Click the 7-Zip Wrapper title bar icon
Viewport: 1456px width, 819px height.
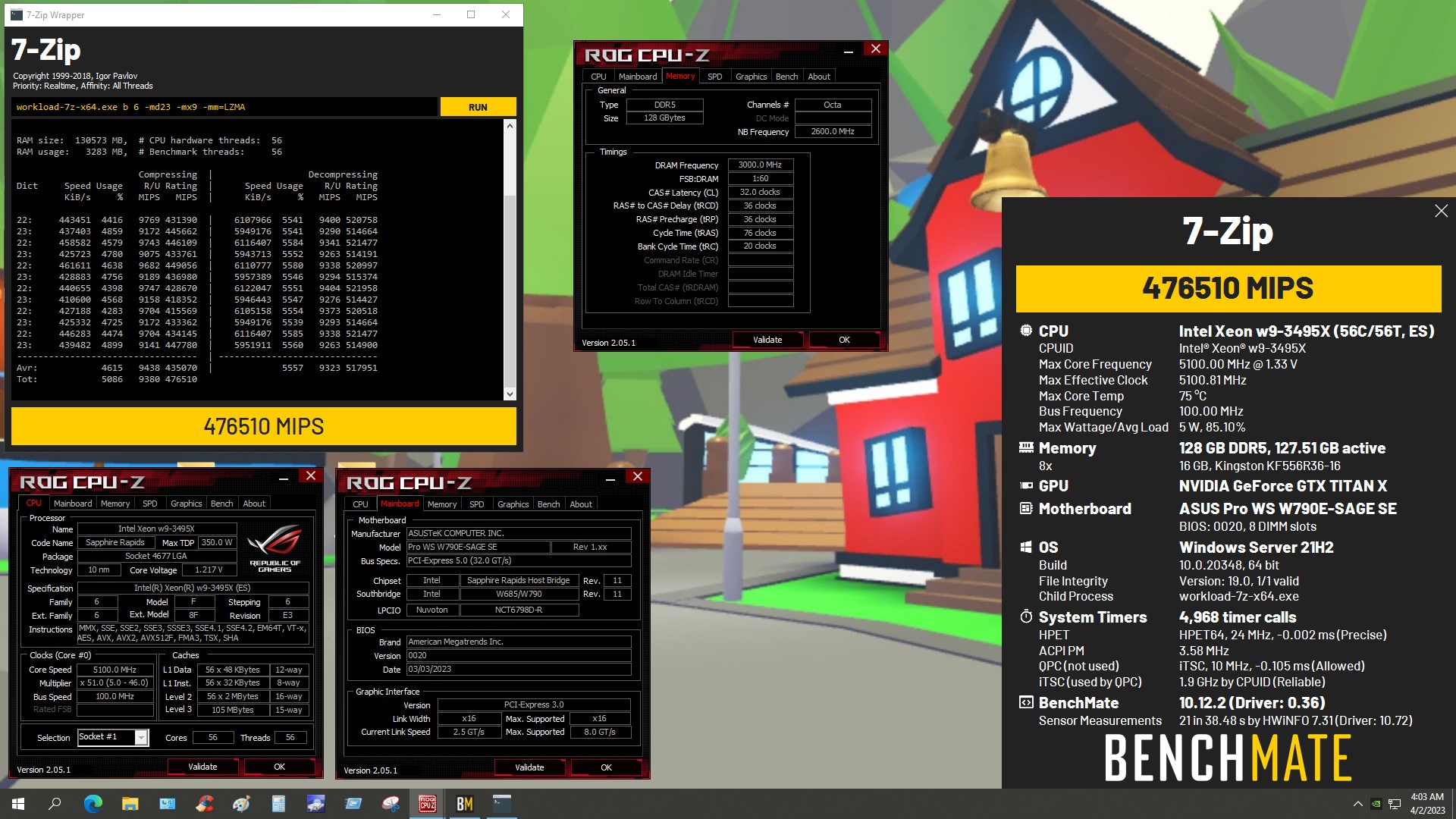pos(16,14)
